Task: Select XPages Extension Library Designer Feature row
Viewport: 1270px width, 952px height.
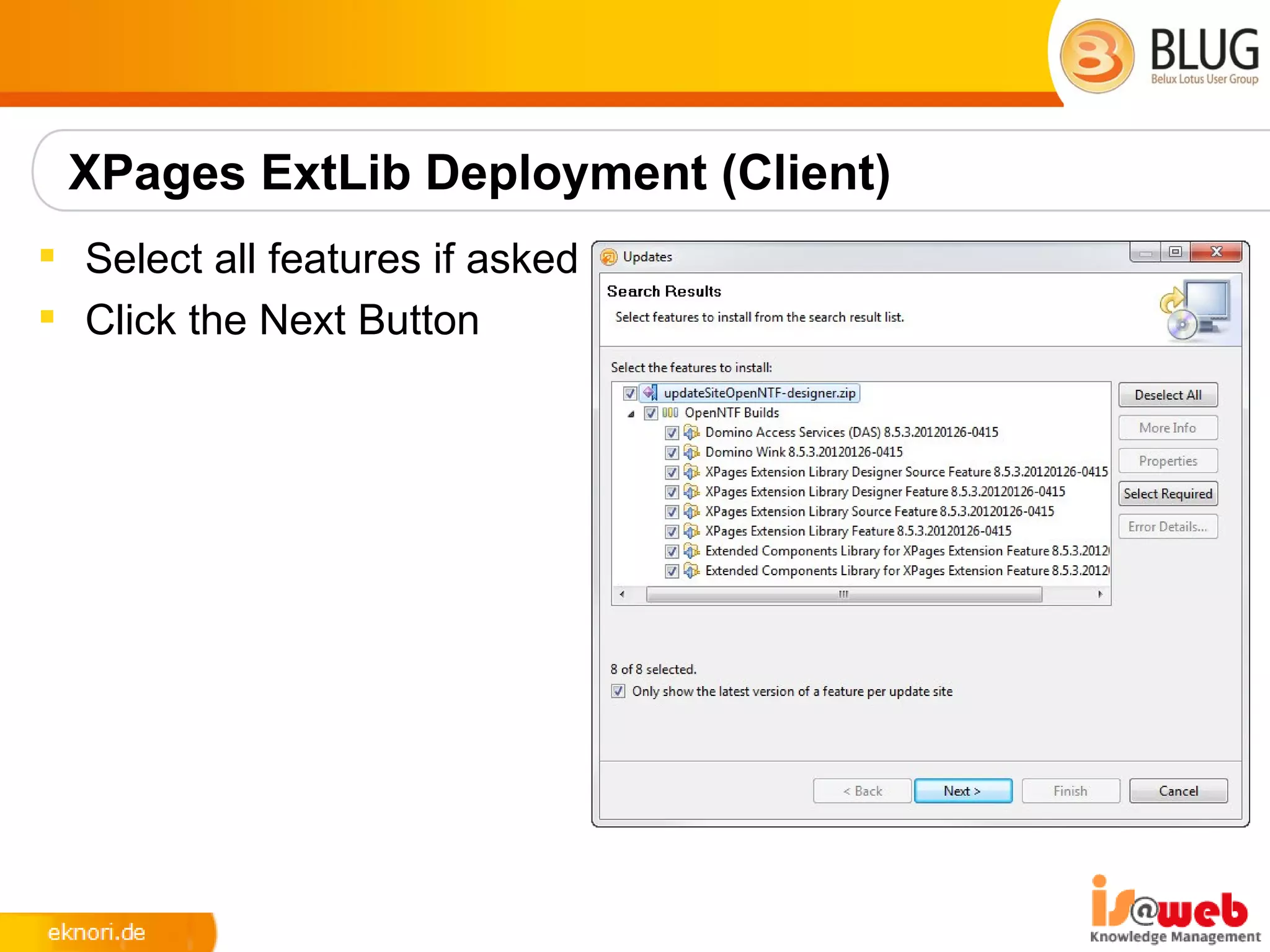Action: point(885,491)
